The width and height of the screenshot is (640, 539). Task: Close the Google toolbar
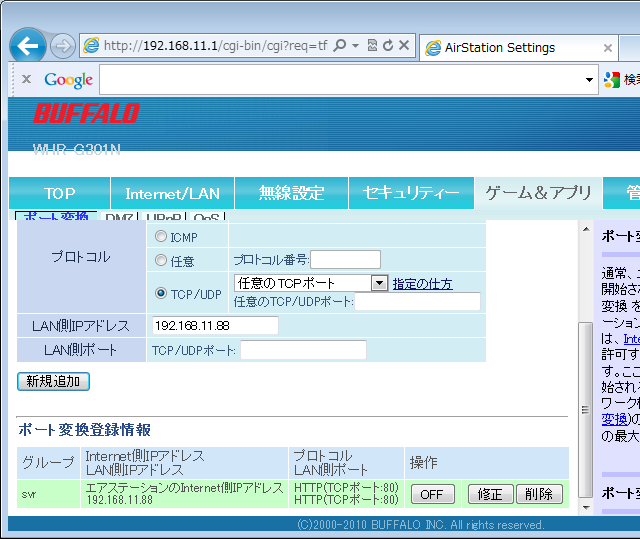[26, 79]
